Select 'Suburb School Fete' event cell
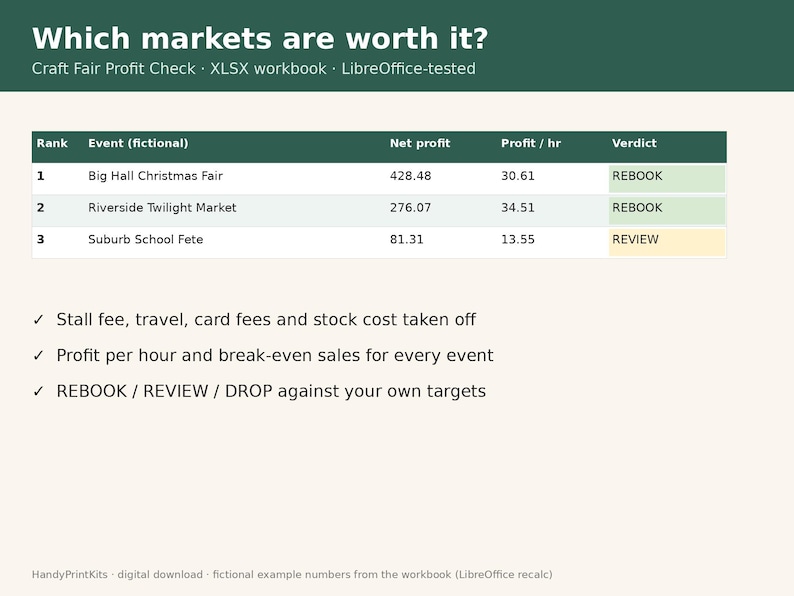This screenshot has width=794, height=596. [x=145, y=240]
